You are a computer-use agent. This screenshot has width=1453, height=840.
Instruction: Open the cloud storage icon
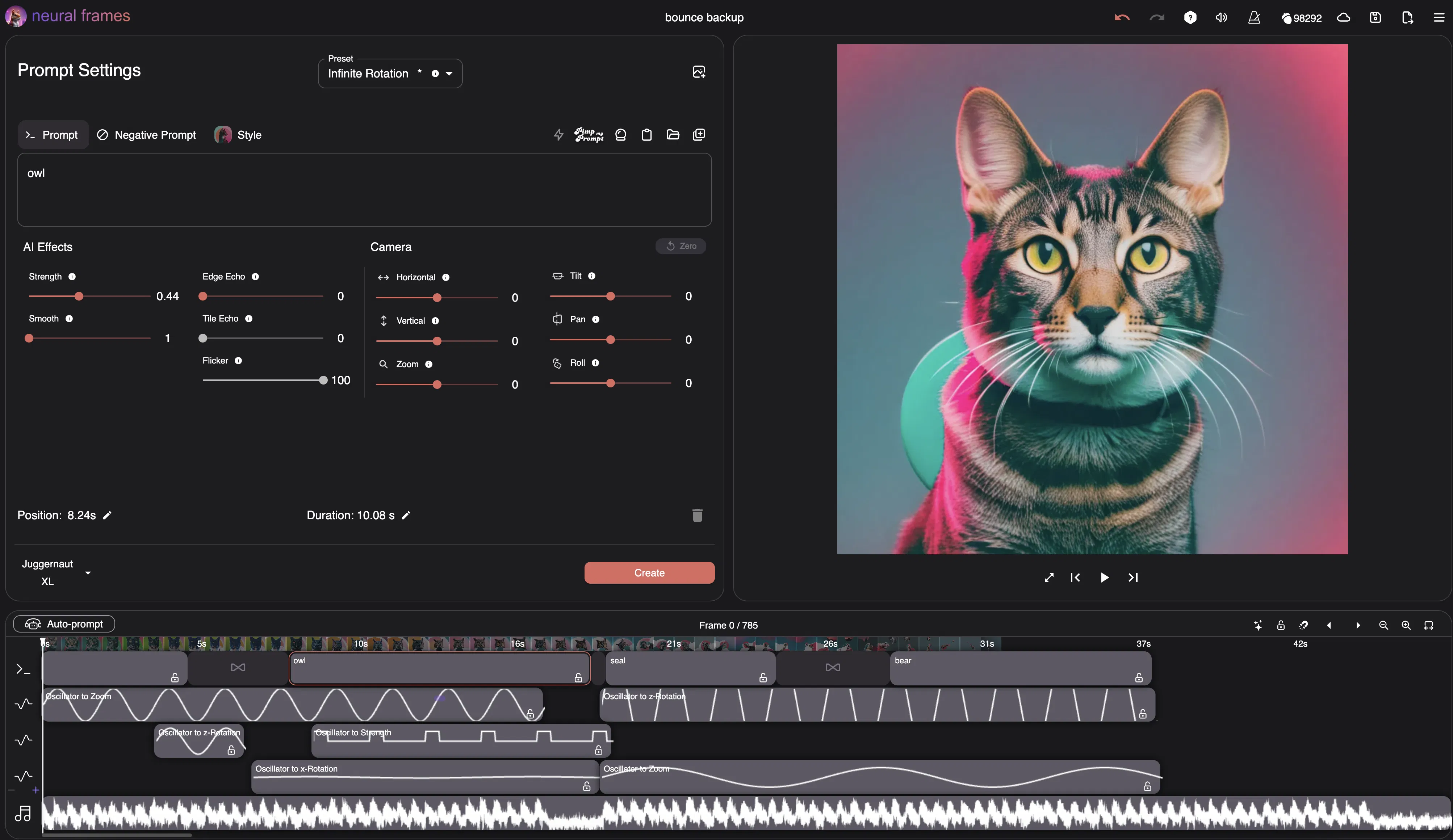click(1344, 17)
